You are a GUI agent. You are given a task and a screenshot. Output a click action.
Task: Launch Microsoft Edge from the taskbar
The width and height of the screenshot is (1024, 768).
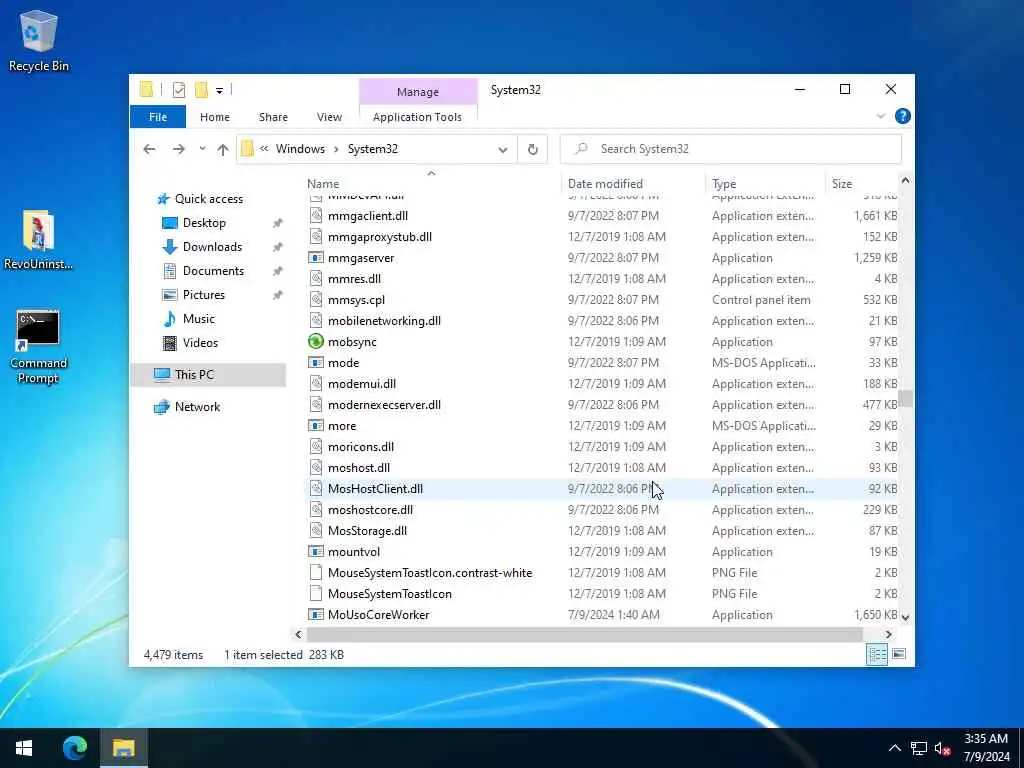pos(74,748)
